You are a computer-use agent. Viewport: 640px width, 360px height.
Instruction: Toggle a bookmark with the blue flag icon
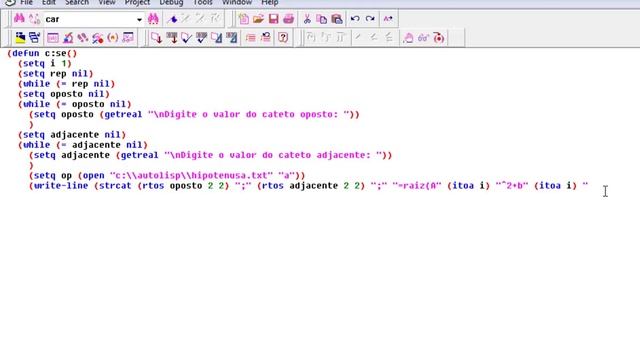[x=172, y=19]
